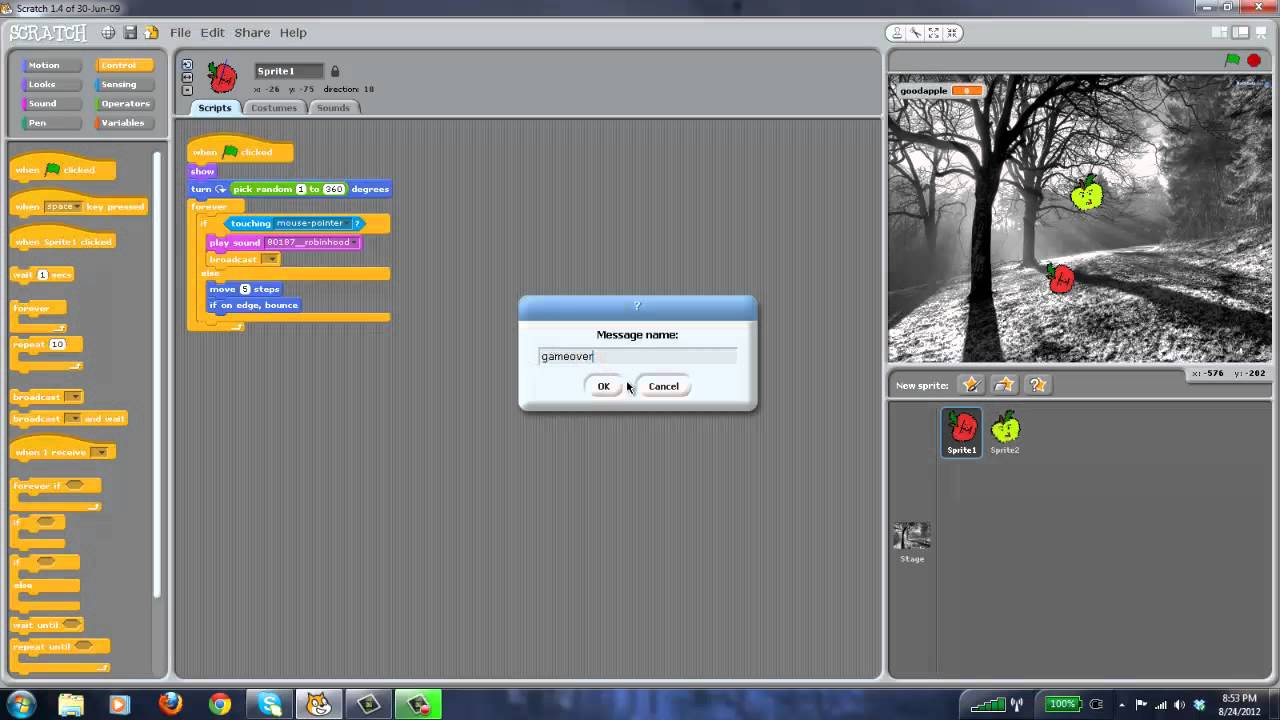Paint a new sprite with the star-brush icon
Screen dimensions: 1280x720
(x=970, y=385)
